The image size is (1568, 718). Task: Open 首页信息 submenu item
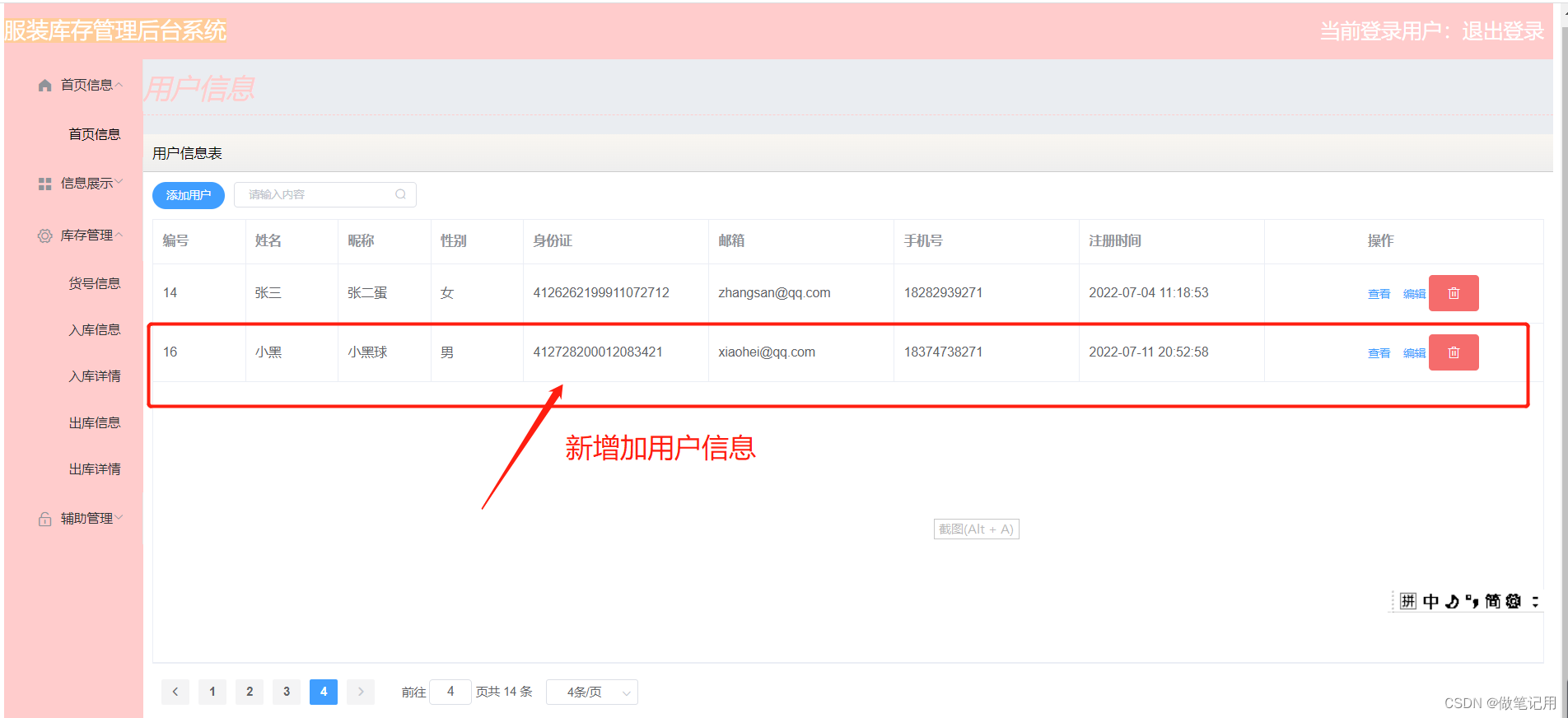coord(95,134)
